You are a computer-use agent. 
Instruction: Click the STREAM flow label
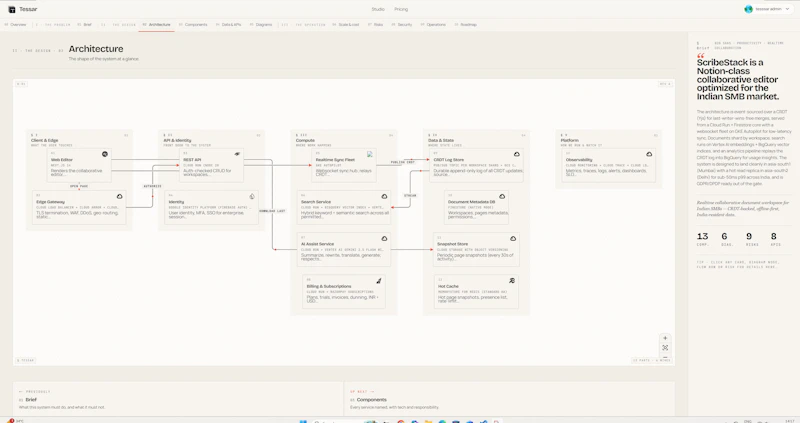click(410, 195)
